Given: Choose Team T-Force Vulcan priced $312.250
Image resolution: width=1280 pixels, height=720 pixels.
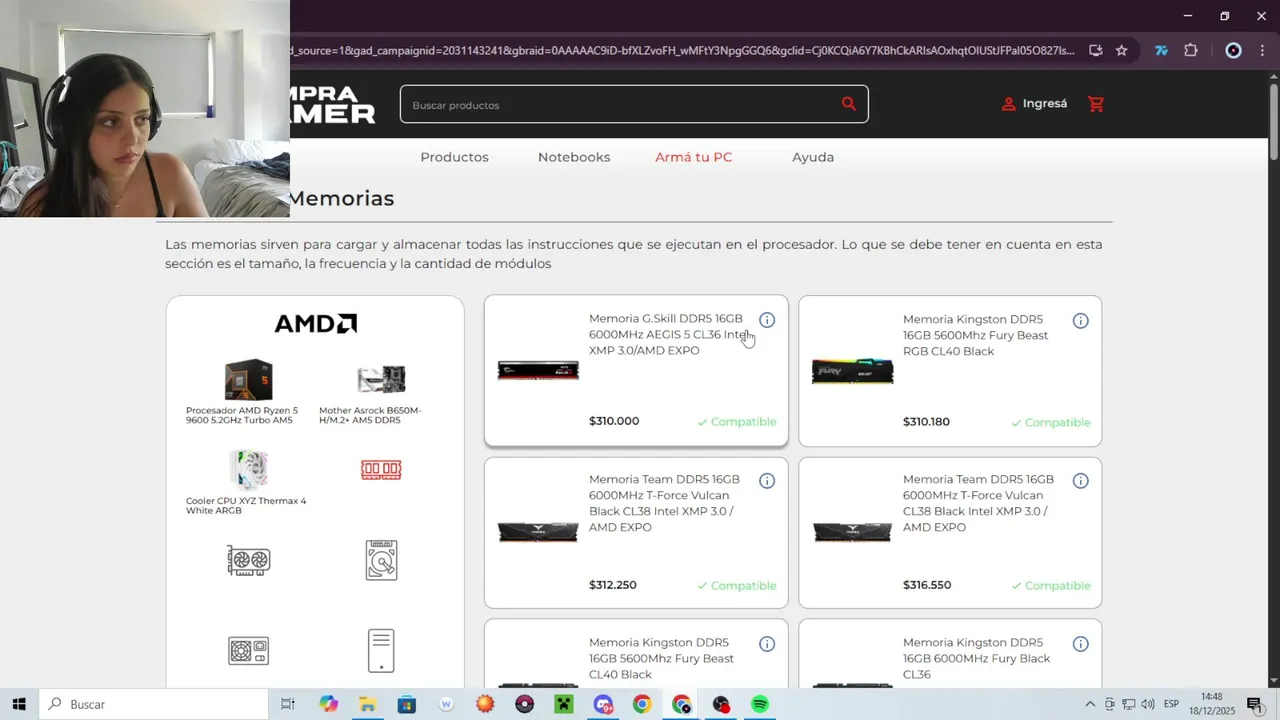Looking at the screenshot, I should coord(636,533).
